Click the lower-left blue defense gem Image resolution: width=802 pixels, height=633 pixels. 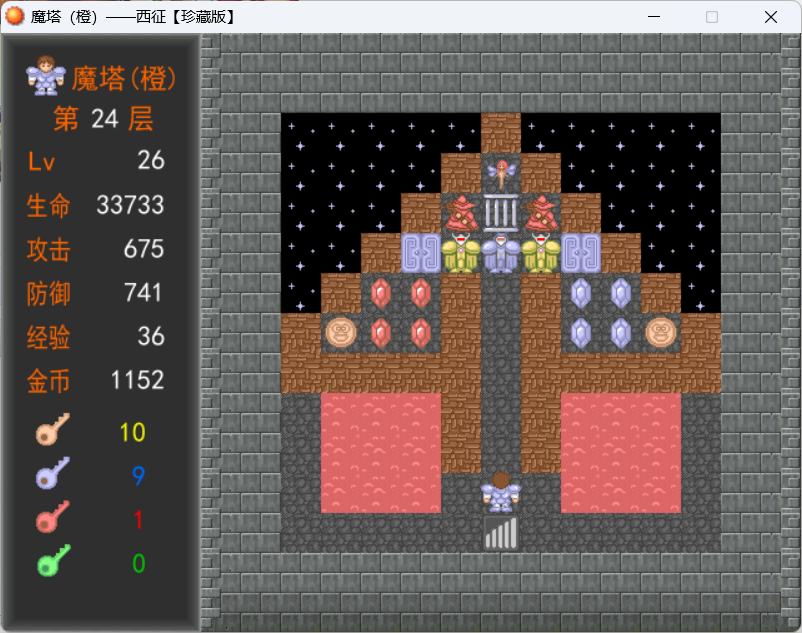[581, 333]
